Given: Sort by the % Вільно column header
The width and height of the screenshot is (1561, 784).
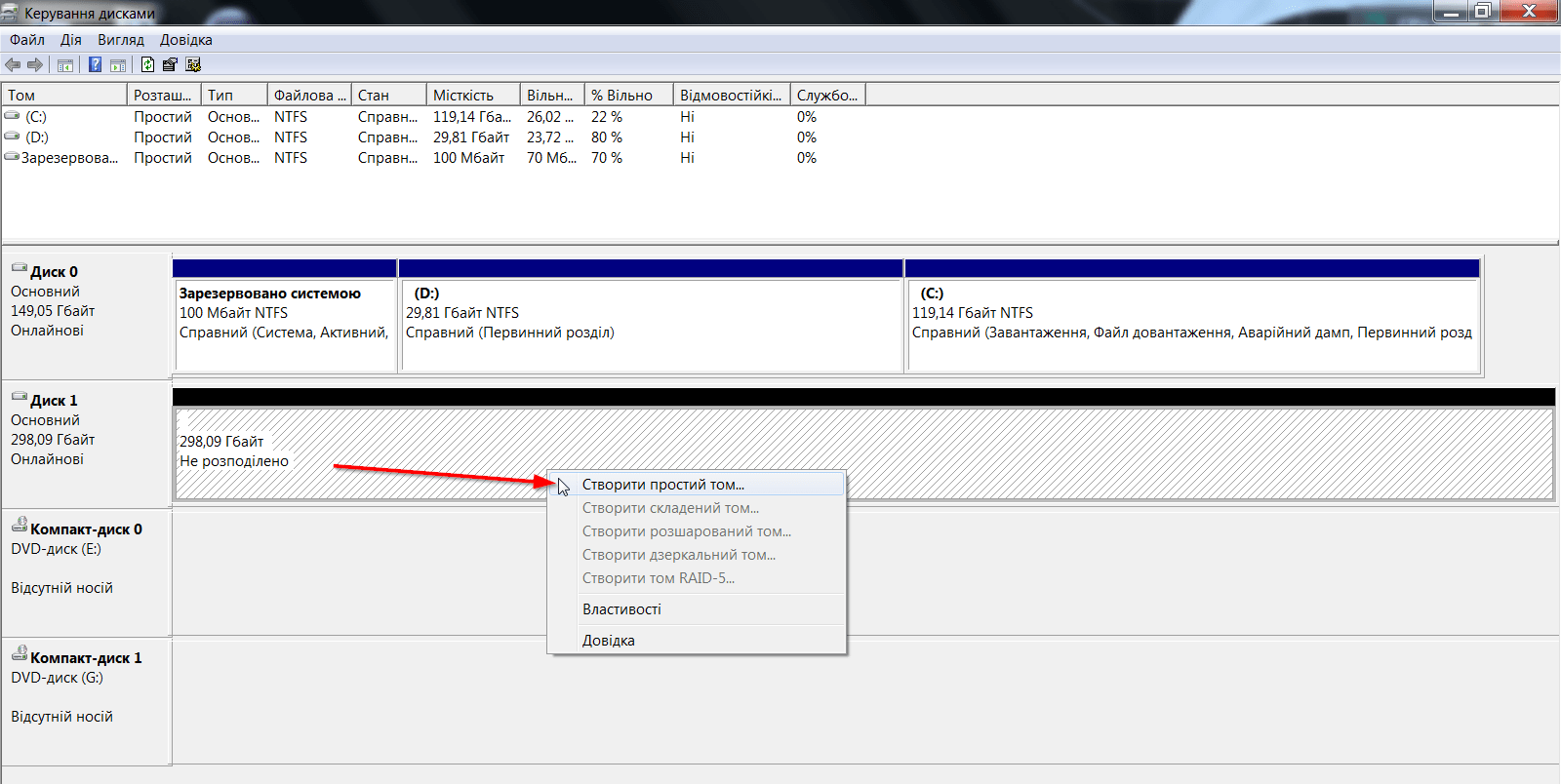Looking at the screenshot, I should point(629,96).
